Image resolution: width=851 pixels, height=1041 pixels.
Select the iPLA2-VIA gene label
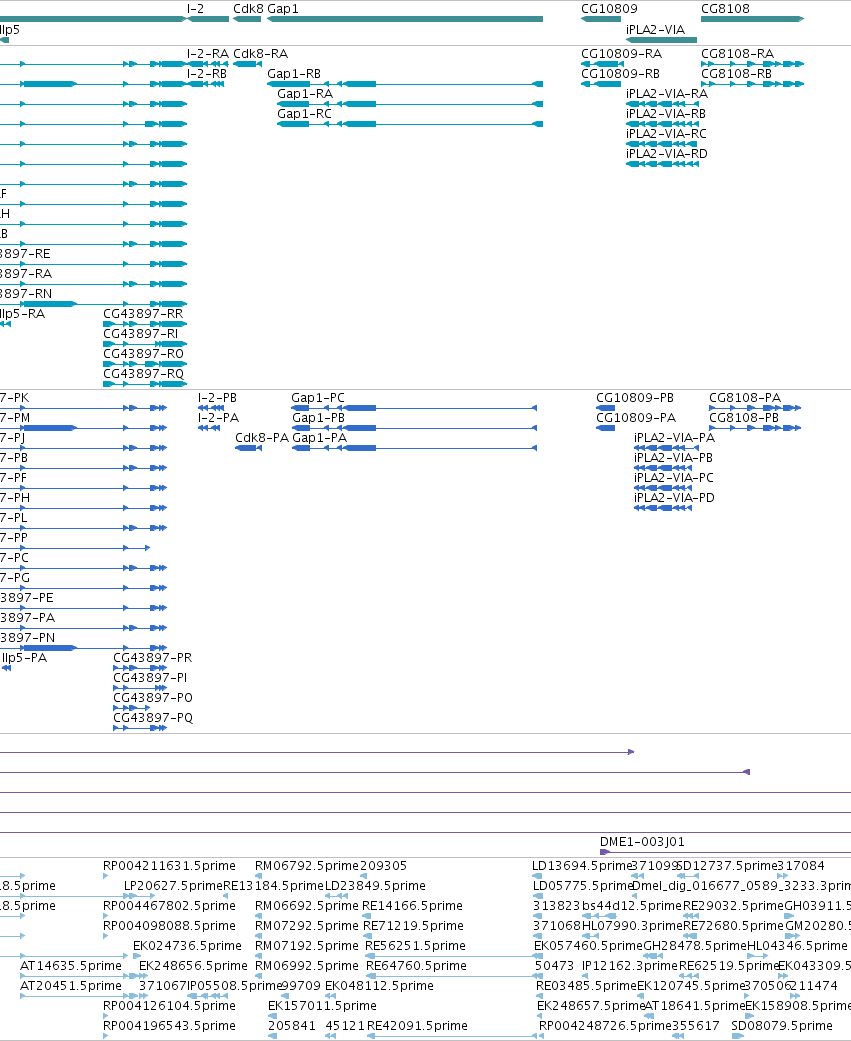coord(655,30)
